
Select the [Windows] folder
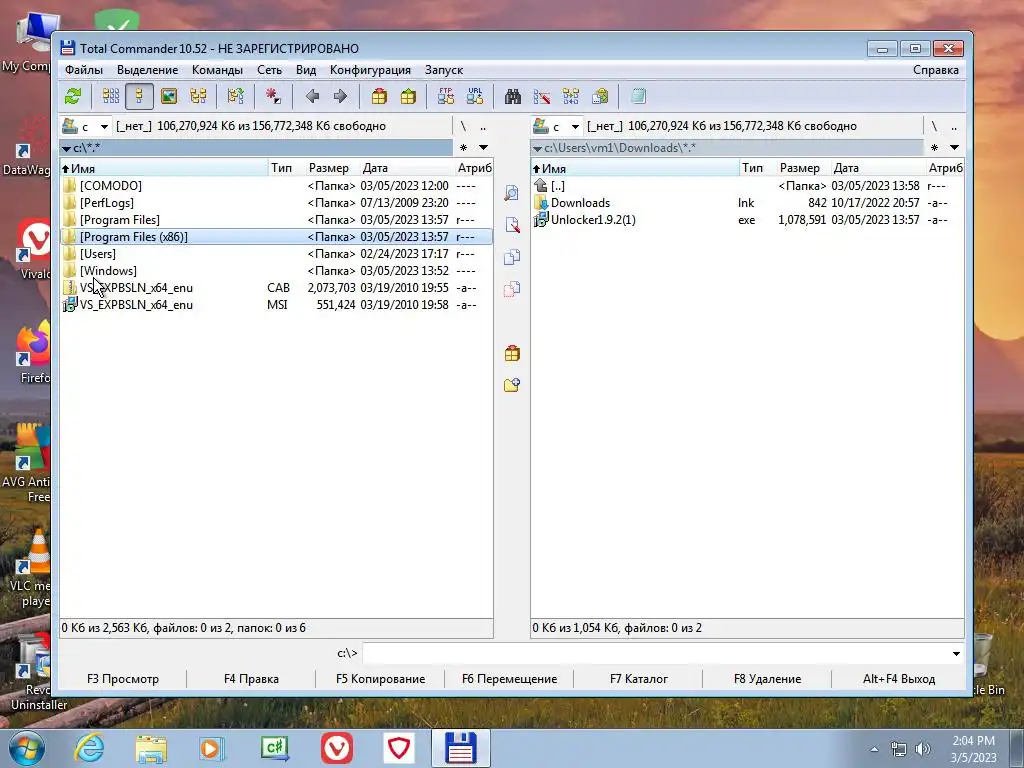point(276,271)
